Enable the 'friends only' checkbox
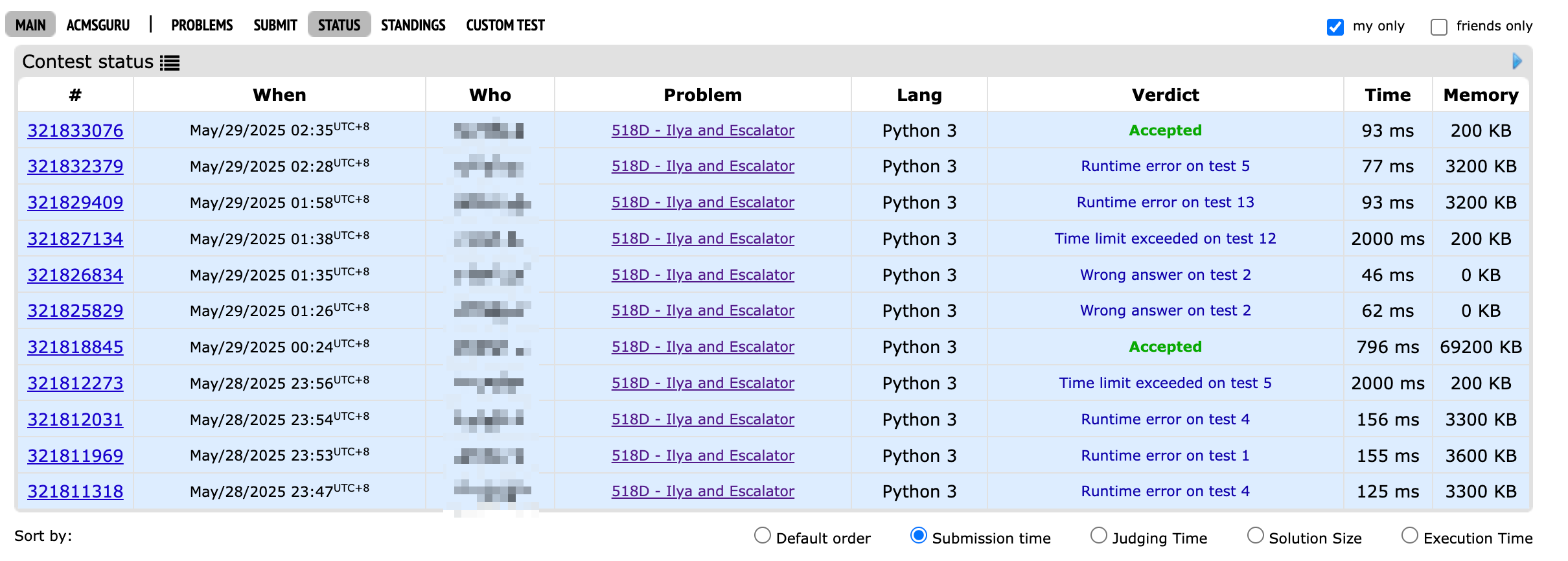This screenshot has height=561, width=1568. pos(1438,27)
